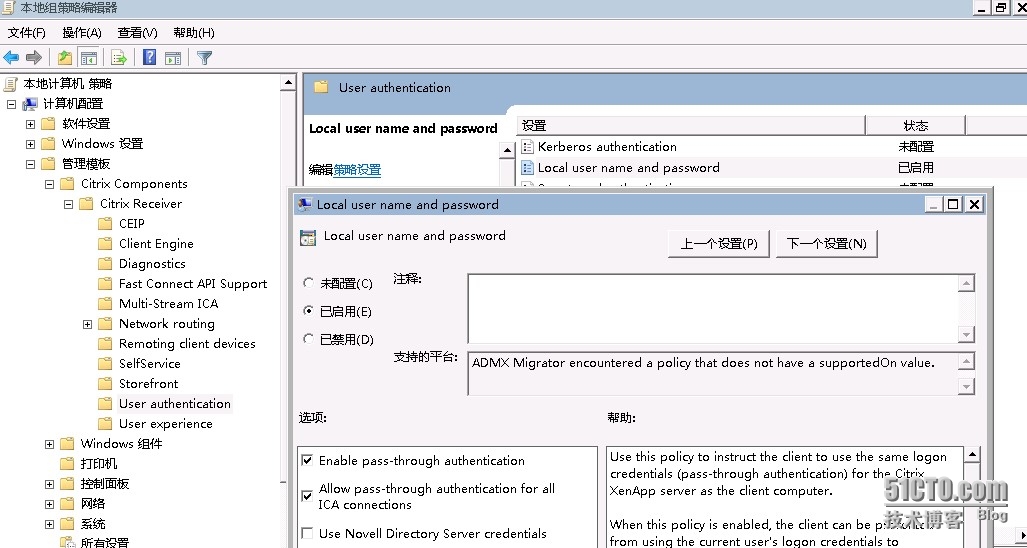Collapse the Citrix Components node
This screenshot has width=1027, height=548.
click(49, 184)
